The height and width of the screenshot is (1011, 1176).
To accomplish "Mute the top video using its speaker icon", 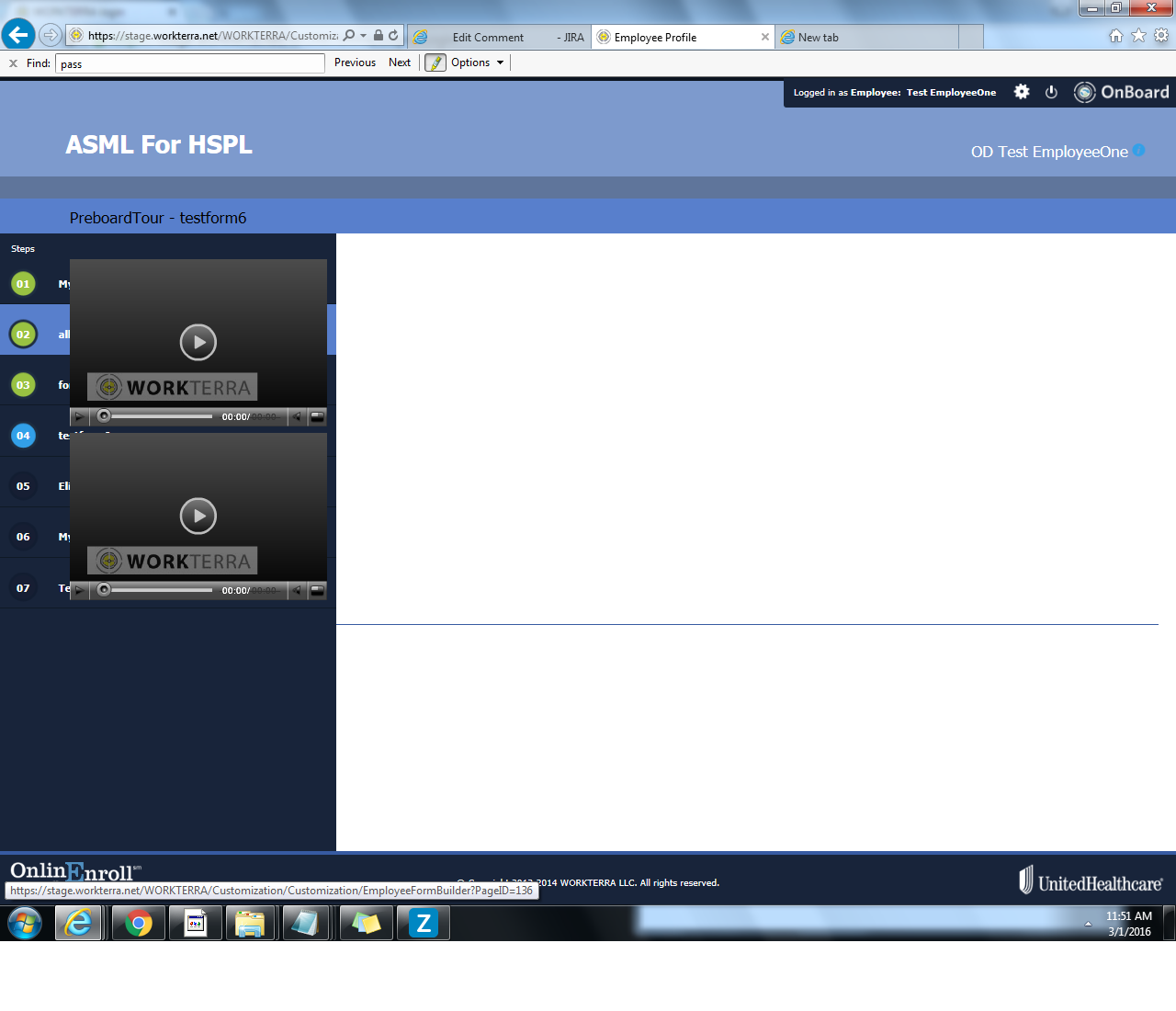I will point(297,417).
